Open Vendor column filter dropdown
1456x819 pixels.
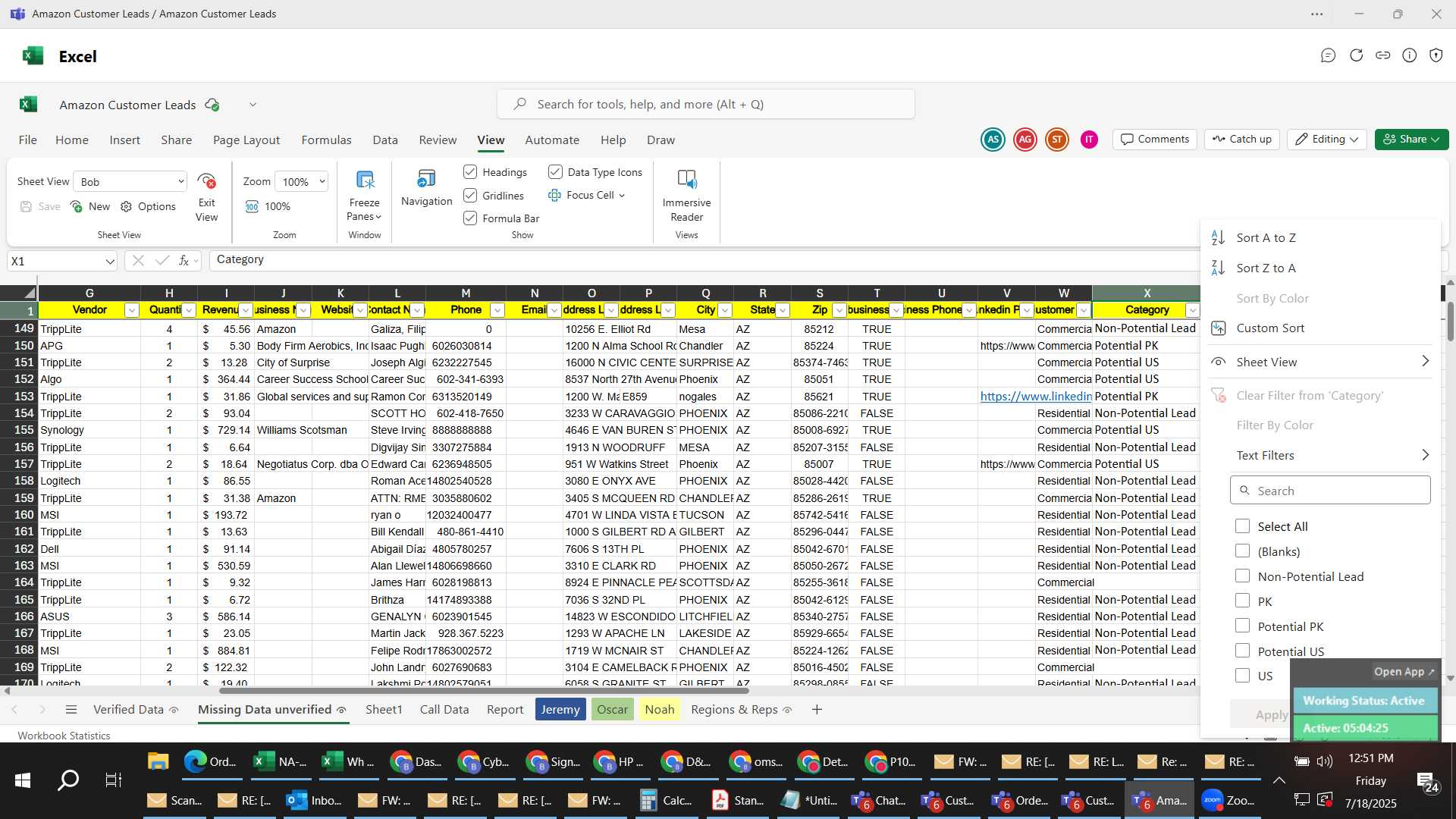pyautogui.click(x=132, y=310)
